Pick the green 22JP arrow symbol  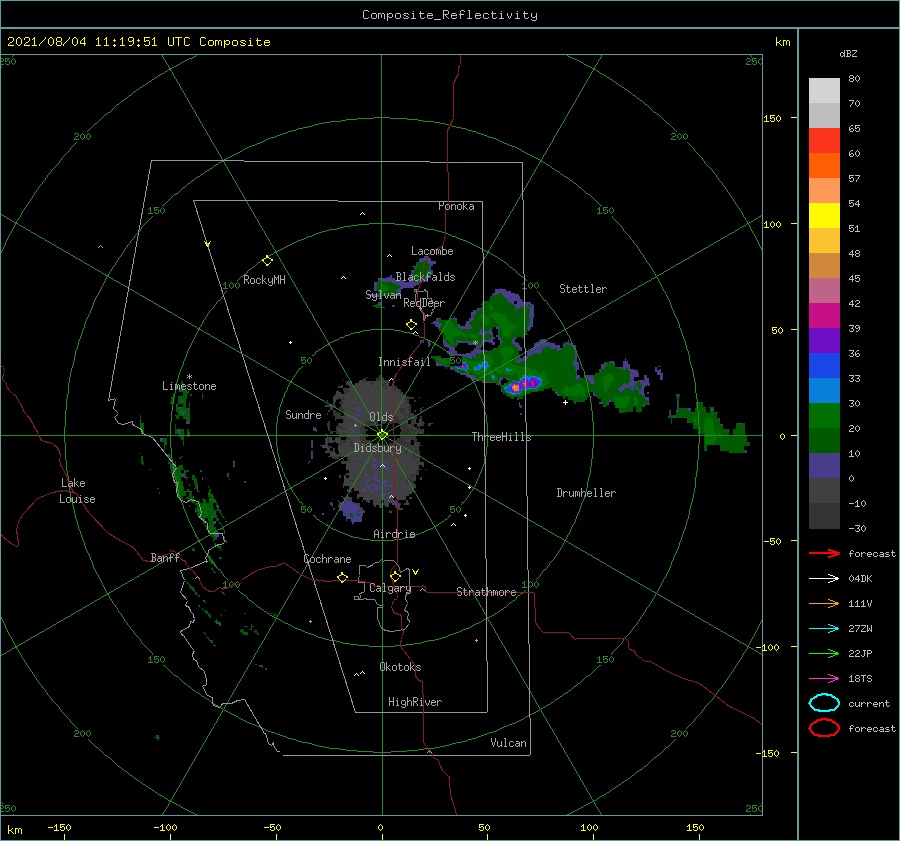pyautogui.click(x=824, y=653)
